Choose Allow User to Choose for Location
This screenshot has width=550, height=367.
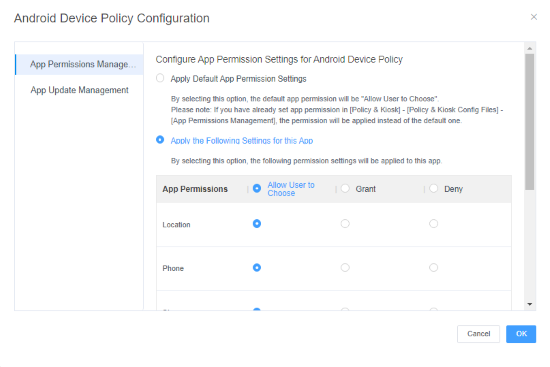tap(257, 223)
